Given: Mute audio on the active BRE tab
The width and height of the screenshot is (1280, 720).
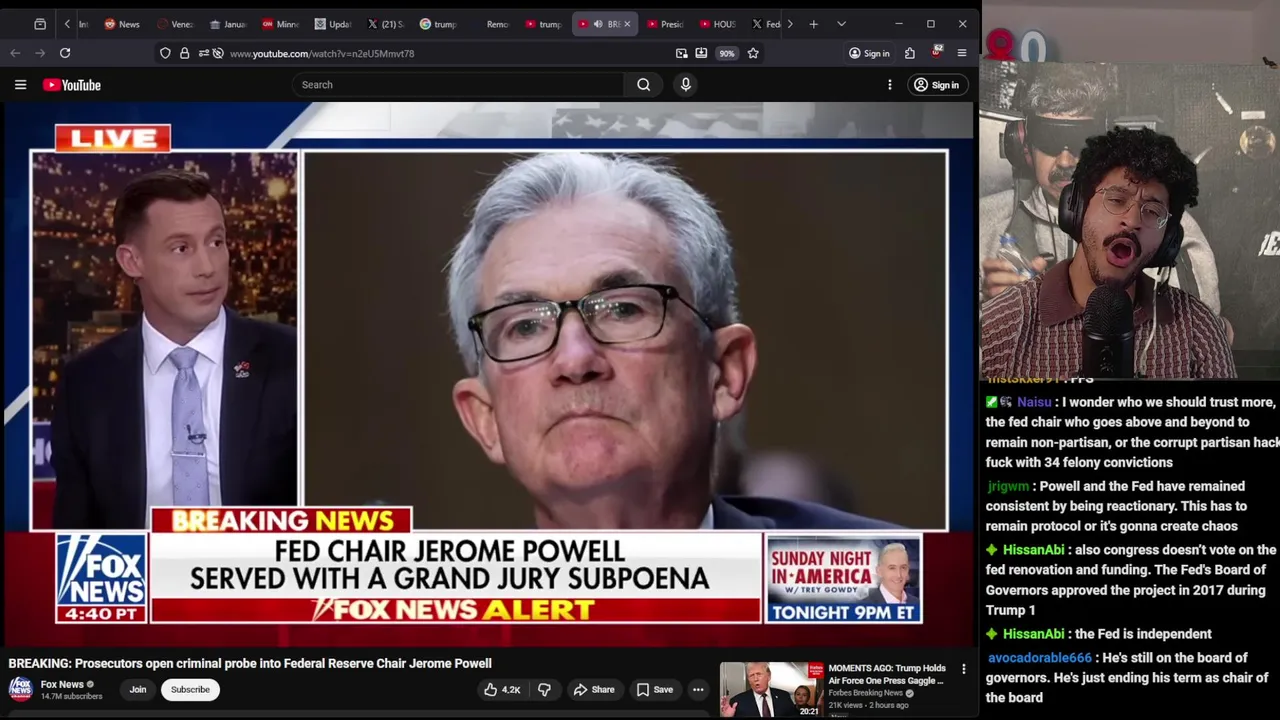Looking at the screenshot, I should [x=599, y=24].
